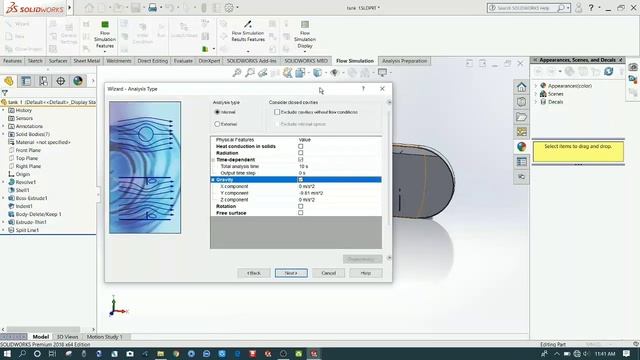Enable the Radiation checkbox

(301, 153)
